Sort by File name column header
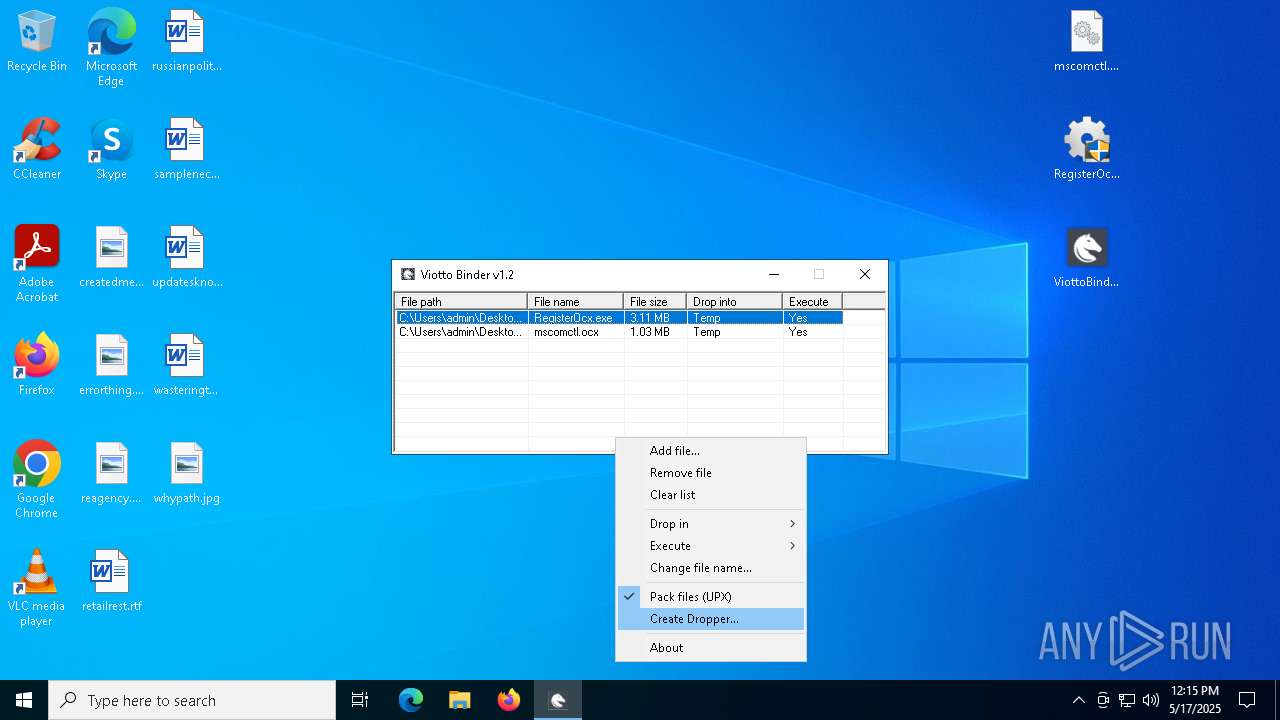The width and height of the screenshot is (1280, 720). click(575, 301)
